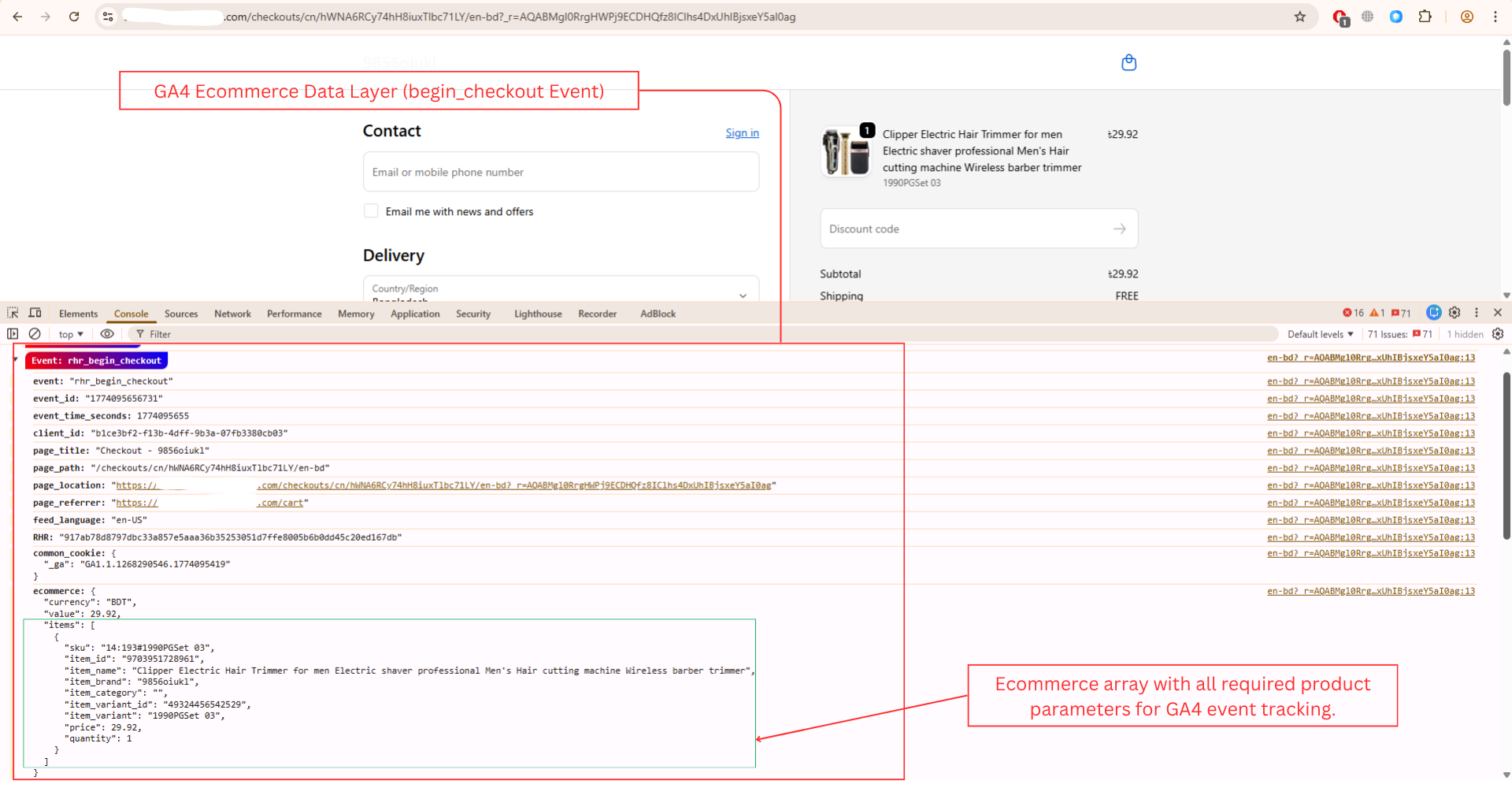Viewport: 1512px width, 788px height.
Task: Open source link on the event_id row
Action: click(x=1370, y=399)
